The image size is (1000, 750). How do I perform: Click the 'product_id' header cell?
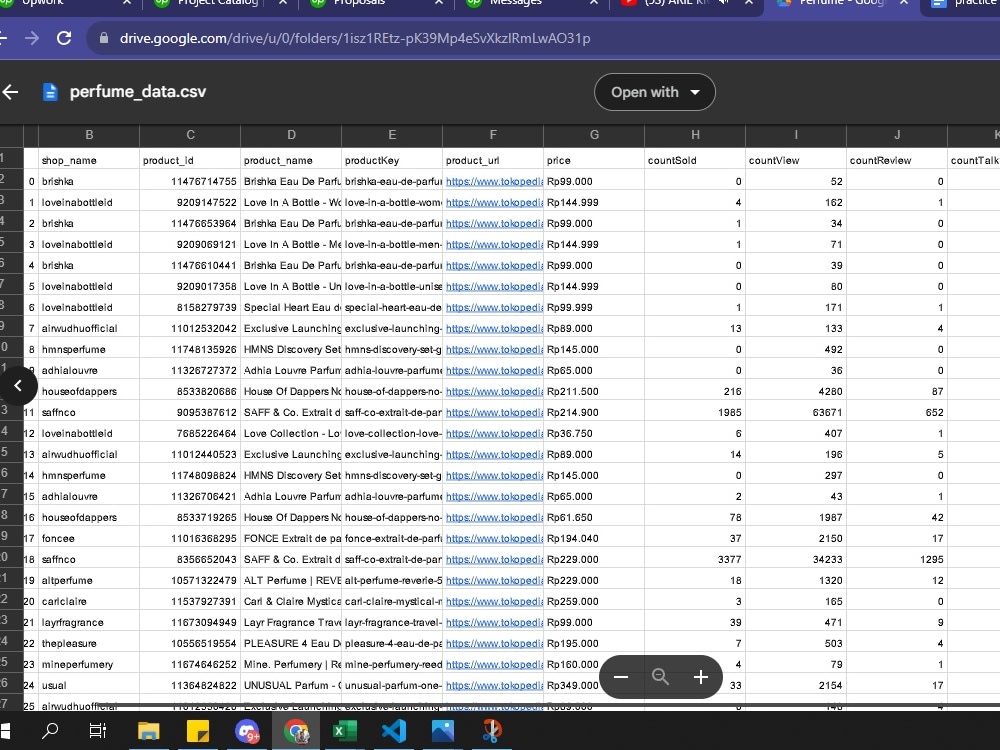click(x=190, y=160)
